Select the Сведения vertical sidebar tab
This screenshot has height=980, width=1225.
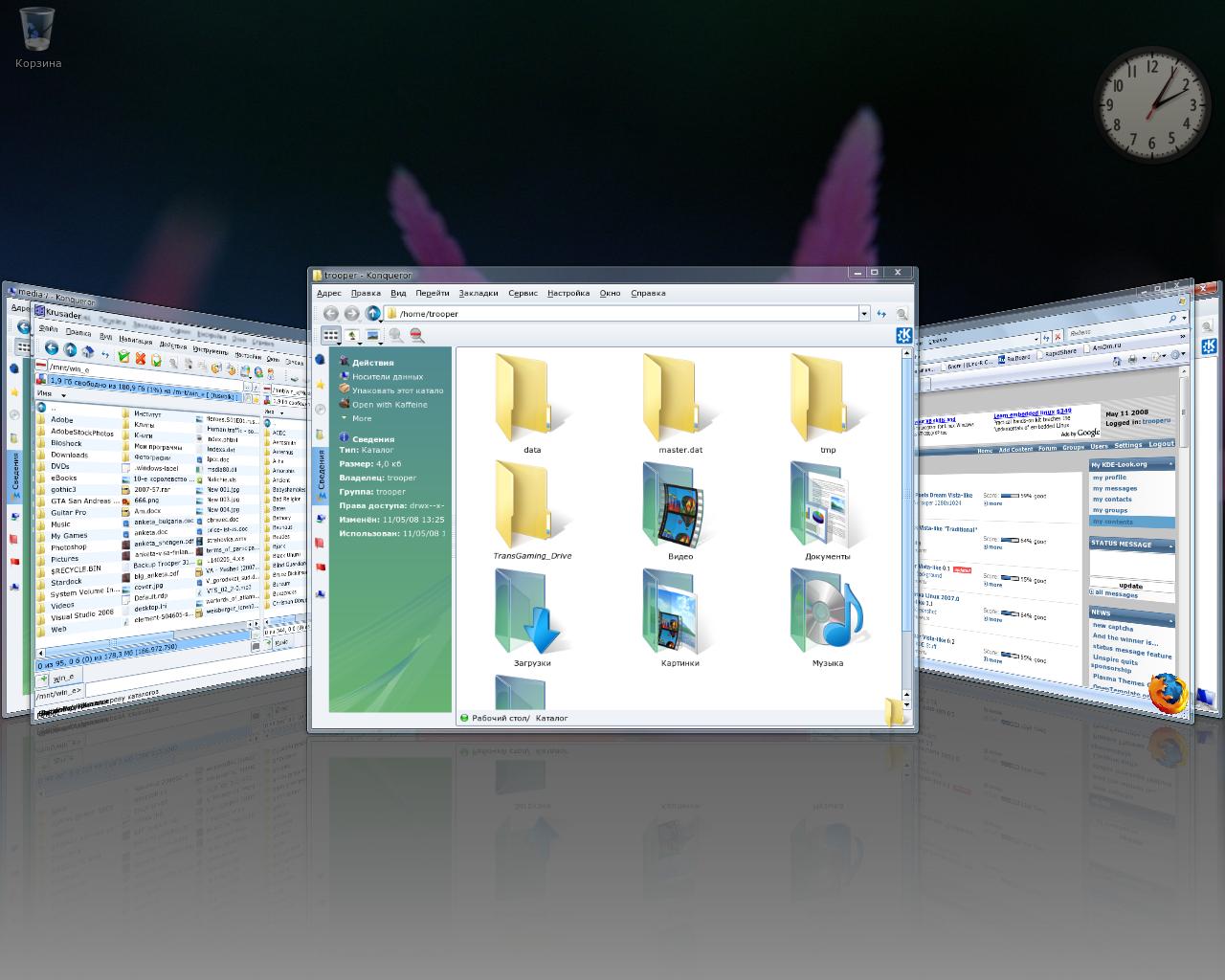coord(321,476)
